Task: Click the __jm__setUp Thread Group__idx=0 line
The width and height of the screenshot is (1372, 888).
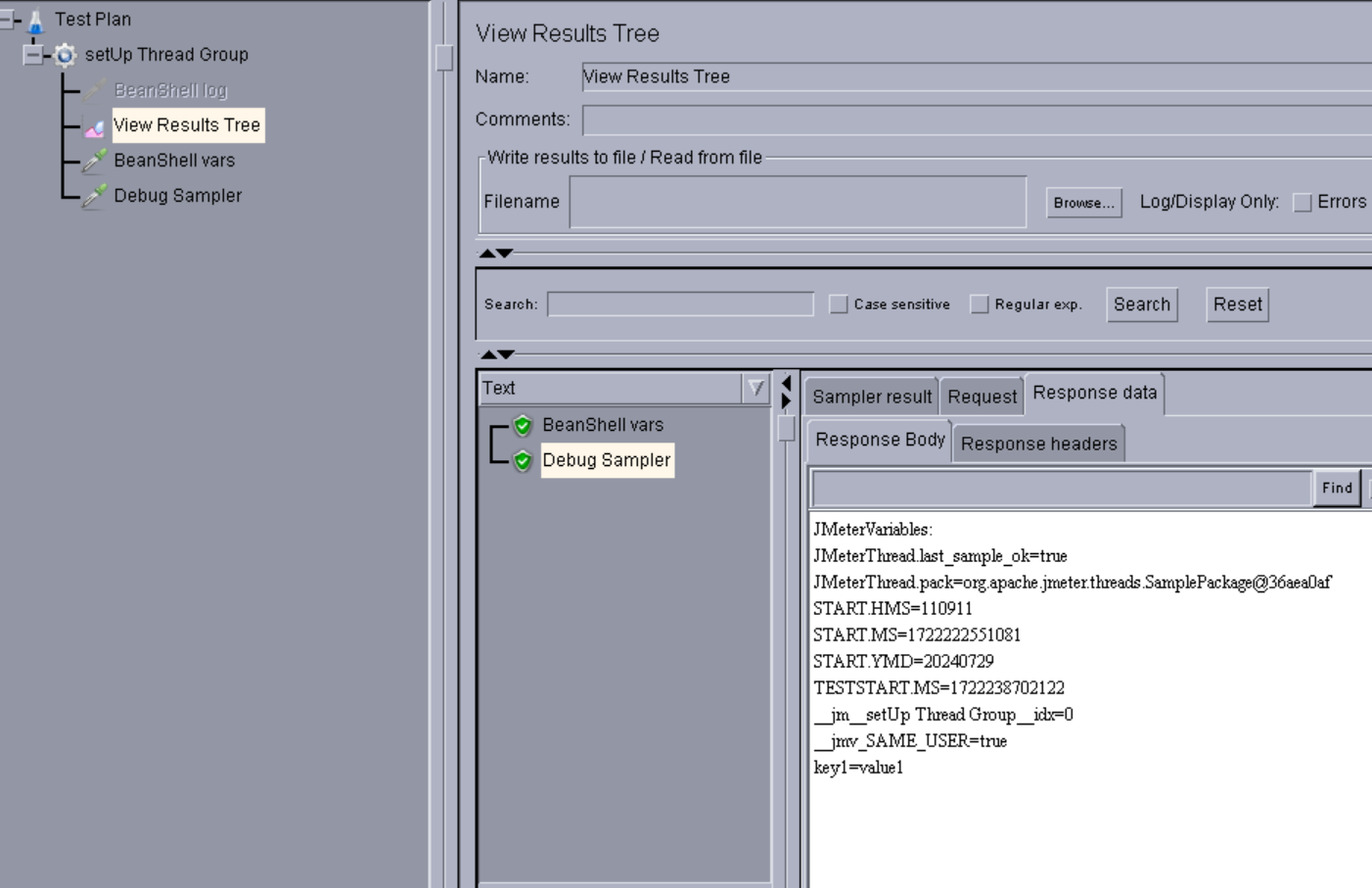Action: [943, 715]
